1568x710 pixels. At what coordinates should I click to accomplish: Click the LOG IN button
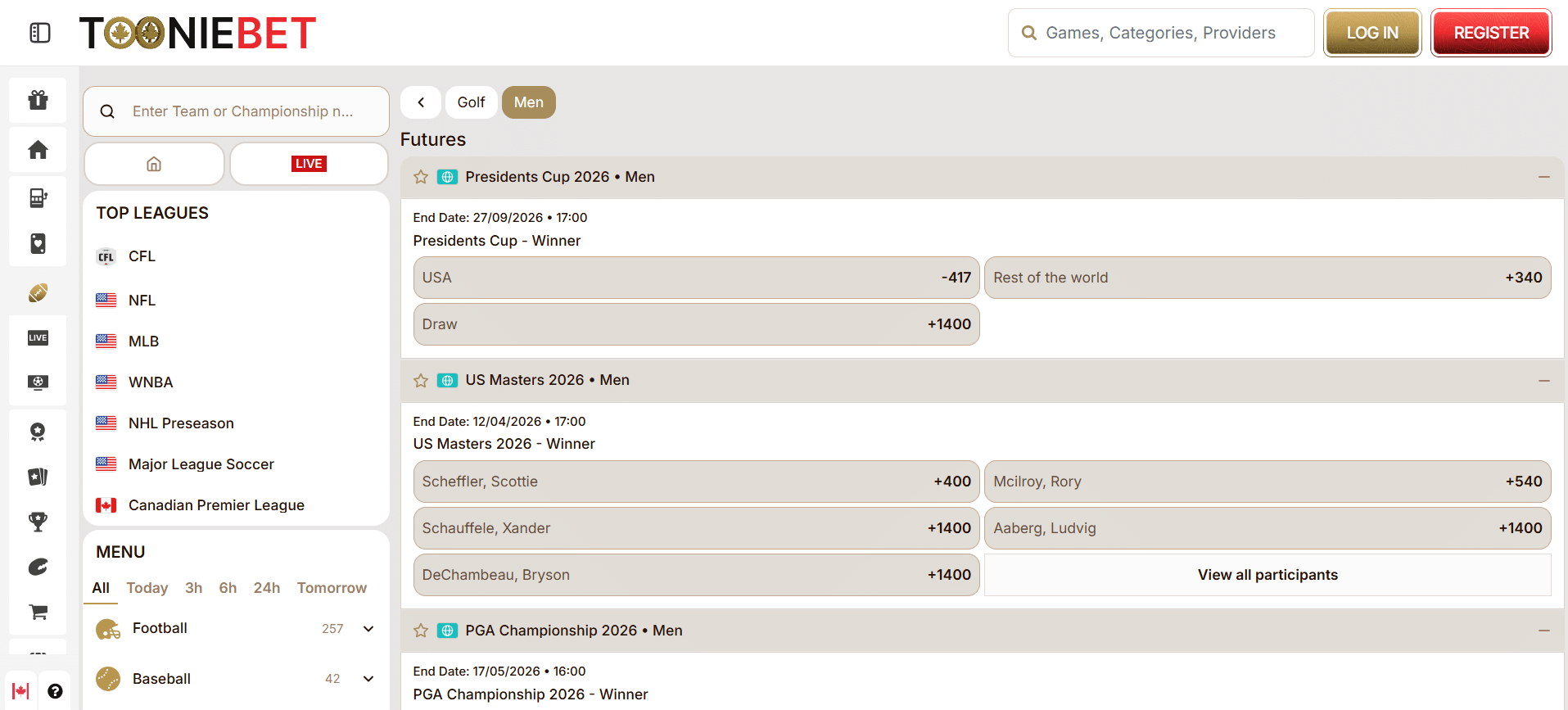[1372, 33]
